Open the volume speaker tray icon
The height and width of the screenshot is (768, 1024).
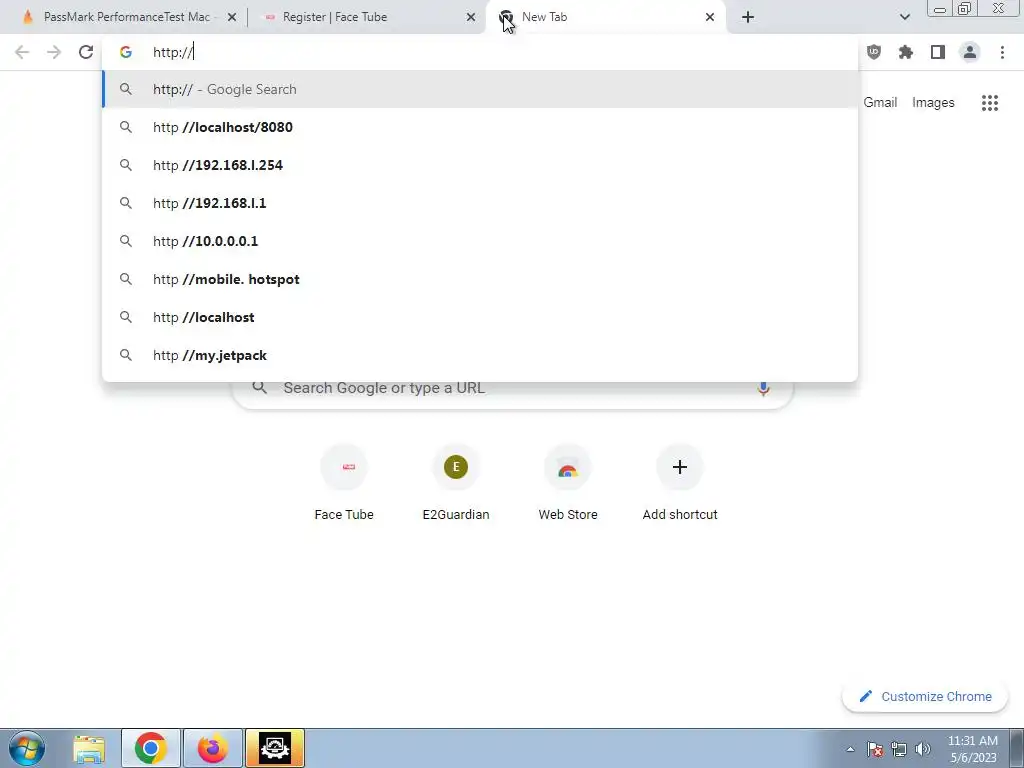(x=923, y=749)
